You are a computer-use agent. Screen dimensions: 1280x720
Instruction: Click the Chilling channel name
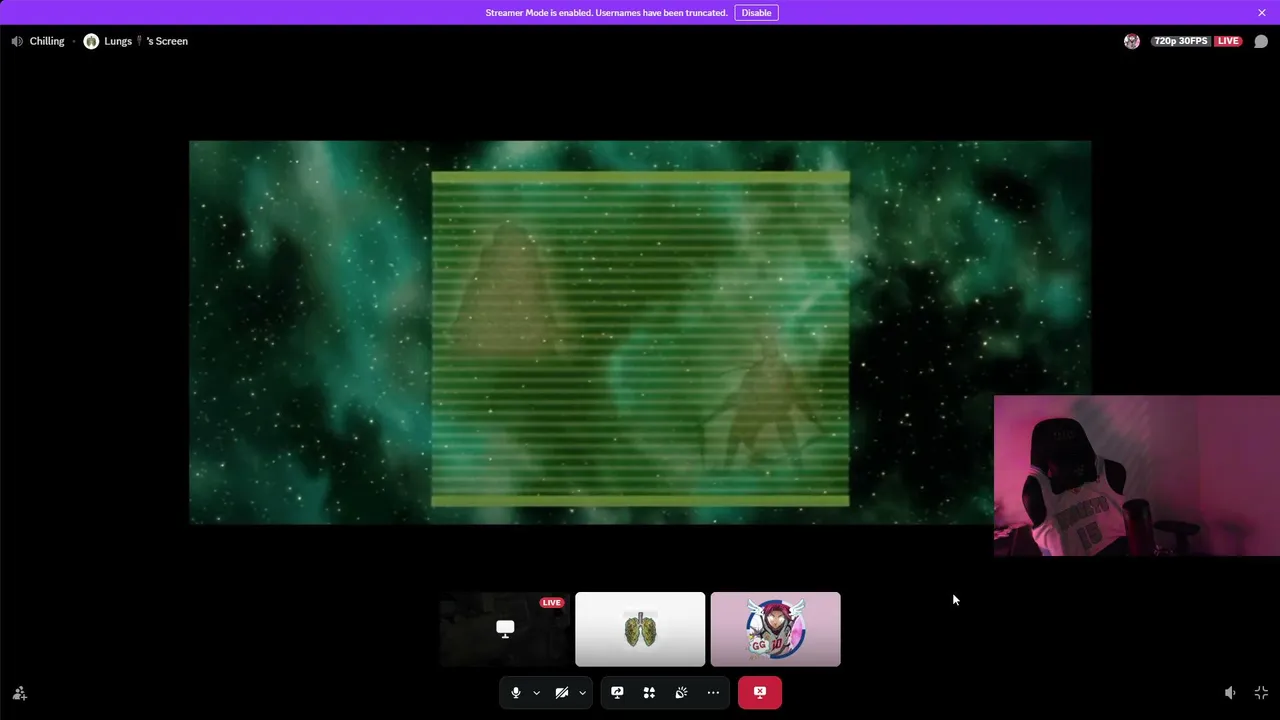pos(47,42)
